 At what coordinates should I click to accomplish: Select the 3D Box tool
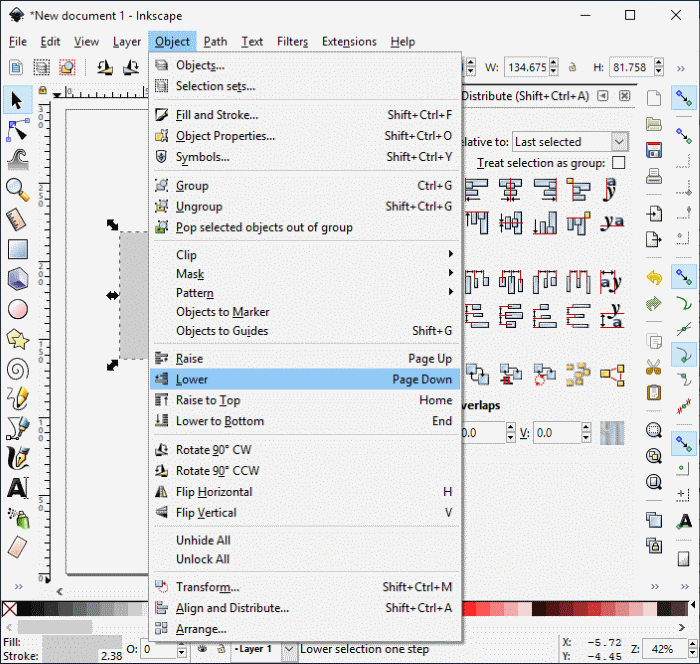(x=18, y=279)
